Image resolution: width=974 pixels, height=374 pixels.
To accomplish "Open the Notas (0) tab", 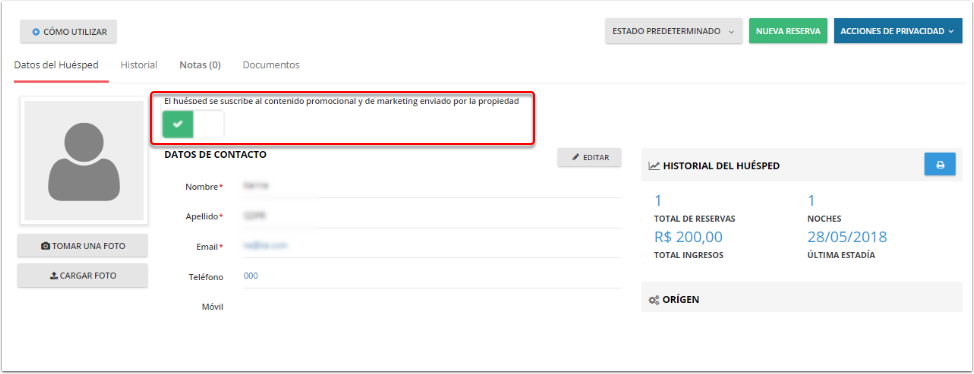I will [x=200, y=65].
